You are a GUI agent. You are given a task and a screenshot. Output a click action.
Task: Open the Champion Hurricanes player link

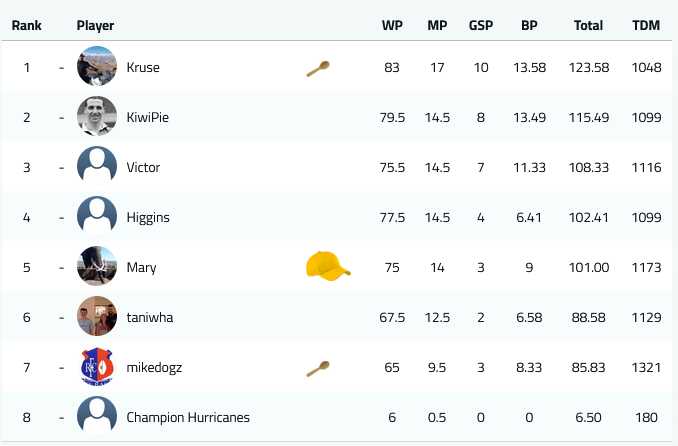[x=188, y=417]
